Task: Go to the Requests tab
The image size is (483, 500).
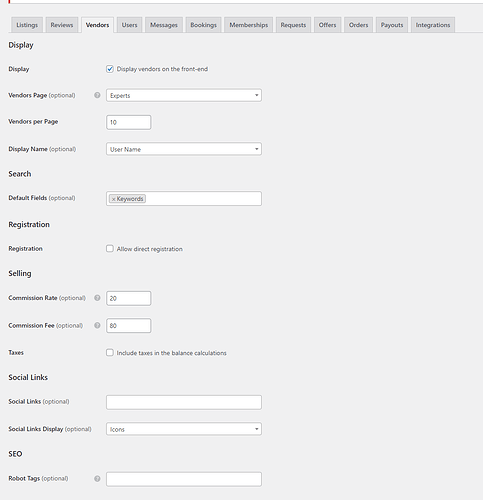Action: pos(293,25)
